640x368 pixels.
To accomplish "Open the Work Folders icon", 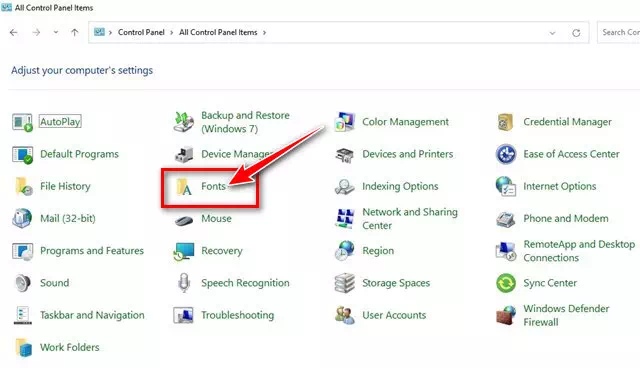I will coord(23,348).
